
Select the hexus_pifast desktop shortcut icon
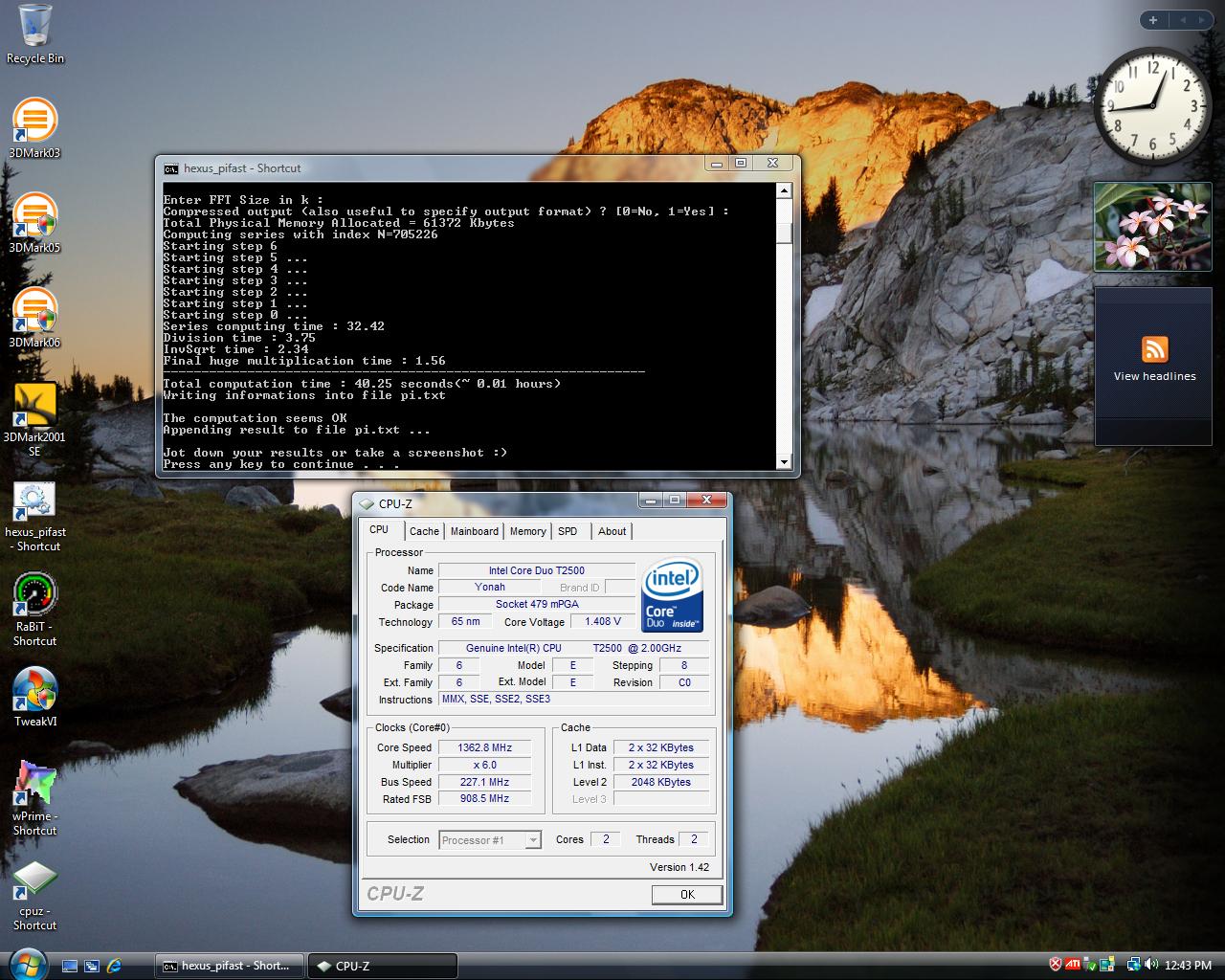[x=34, y=501]
